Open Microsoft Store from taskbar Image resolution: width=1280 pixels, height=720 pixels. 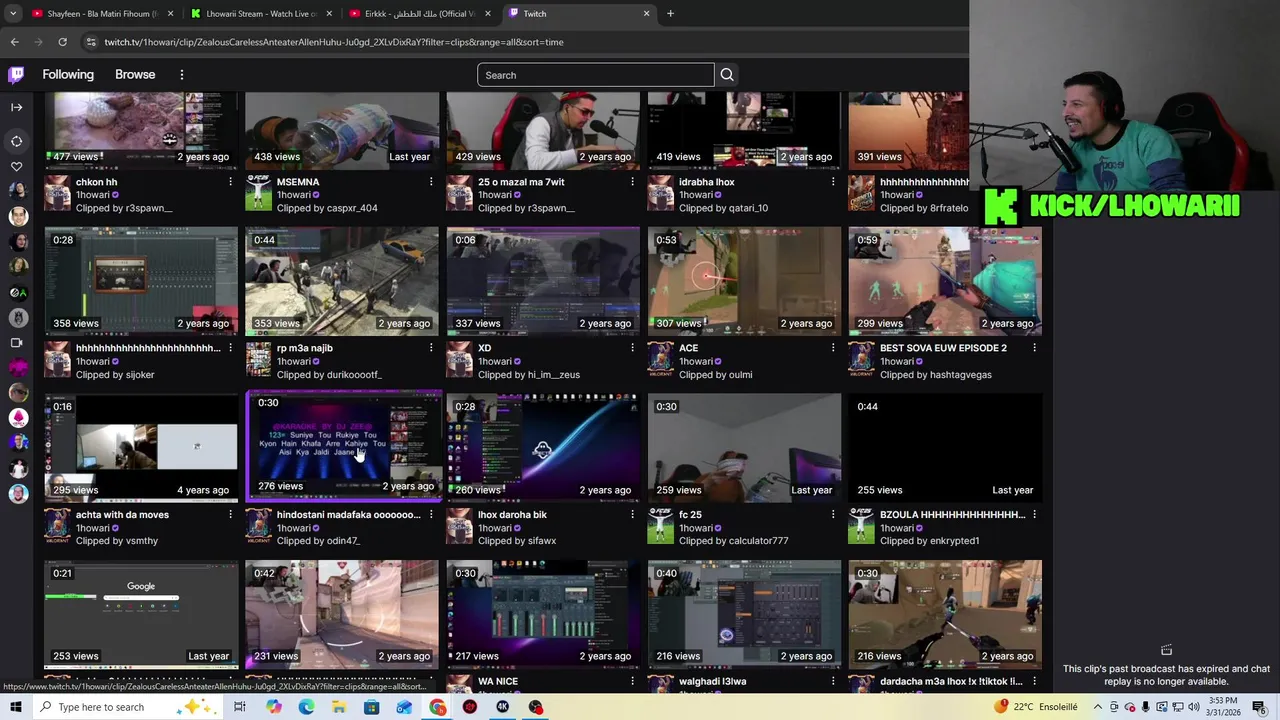click(372, 707)
